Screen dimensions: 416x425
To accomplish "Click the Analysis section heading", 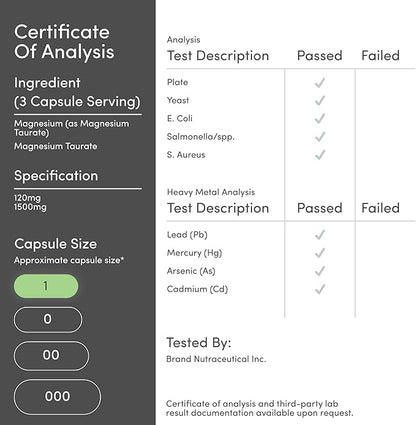I will click(x=183, y=40).
